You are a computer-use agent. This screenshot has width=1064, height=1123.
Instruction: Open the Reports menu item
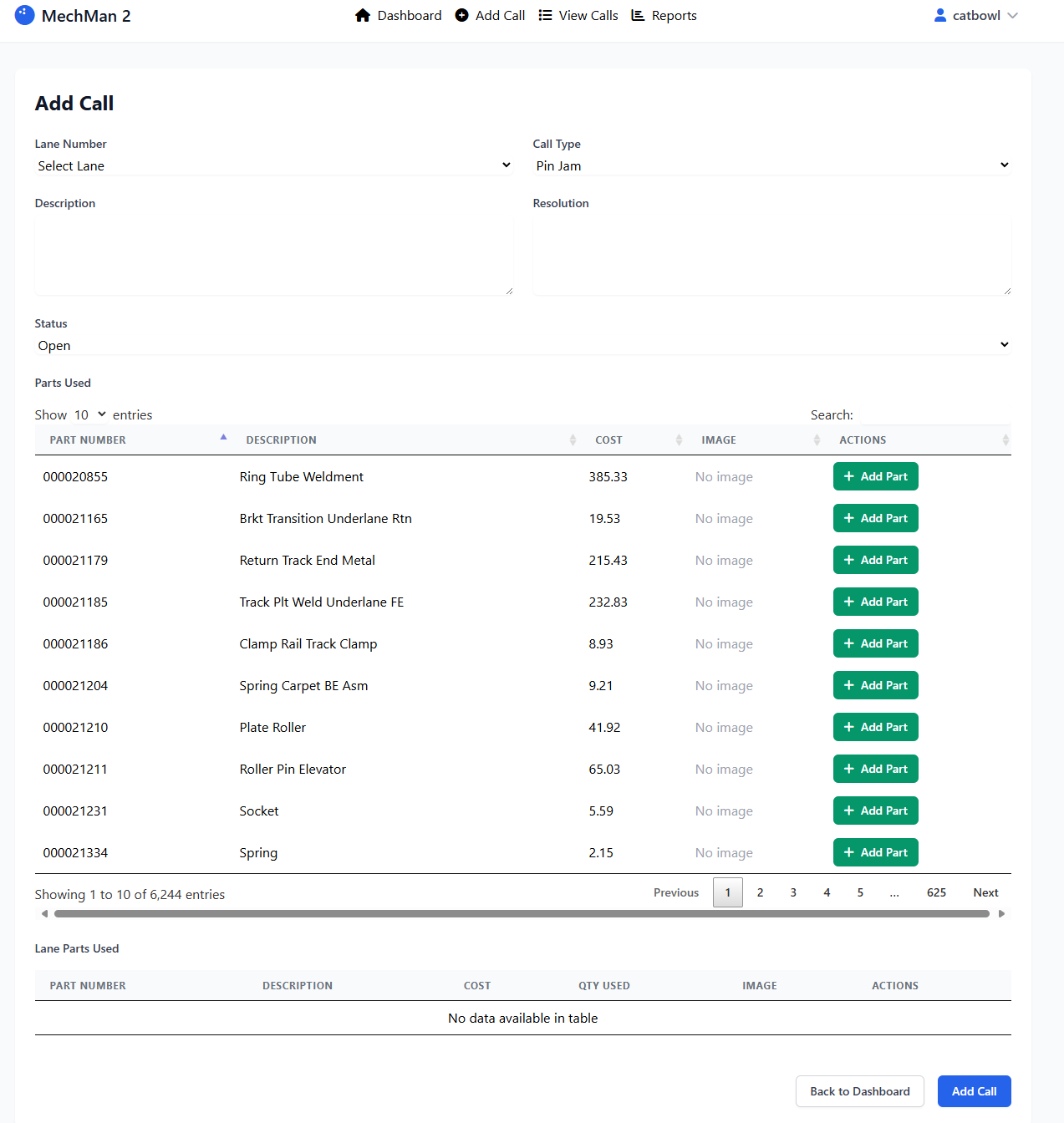click(673, 16)
